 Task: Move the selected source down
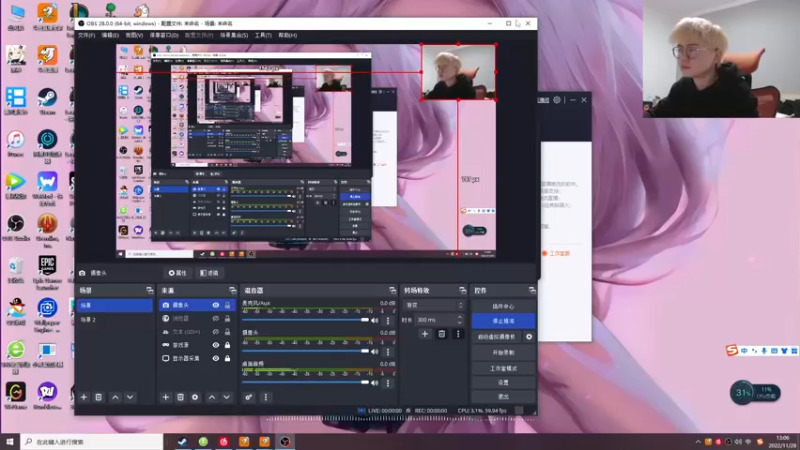coord(227,397)
